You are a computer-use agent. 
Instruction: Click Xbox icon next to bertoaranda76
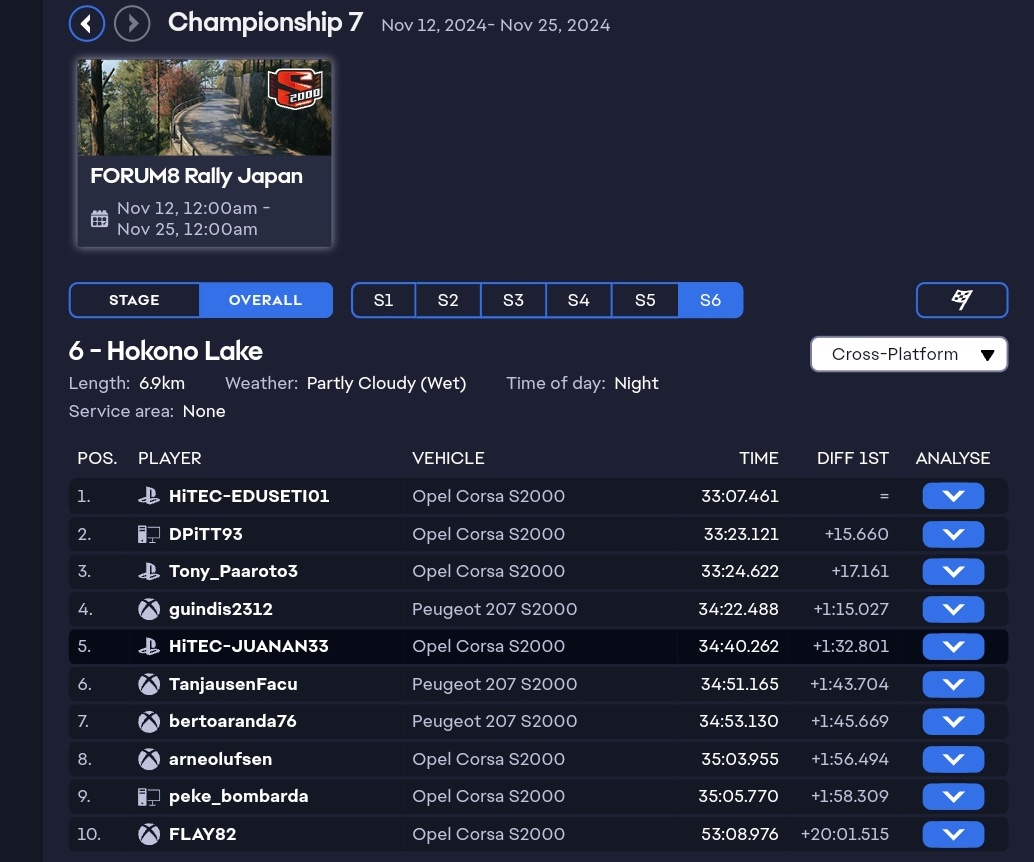coord(149,722)
